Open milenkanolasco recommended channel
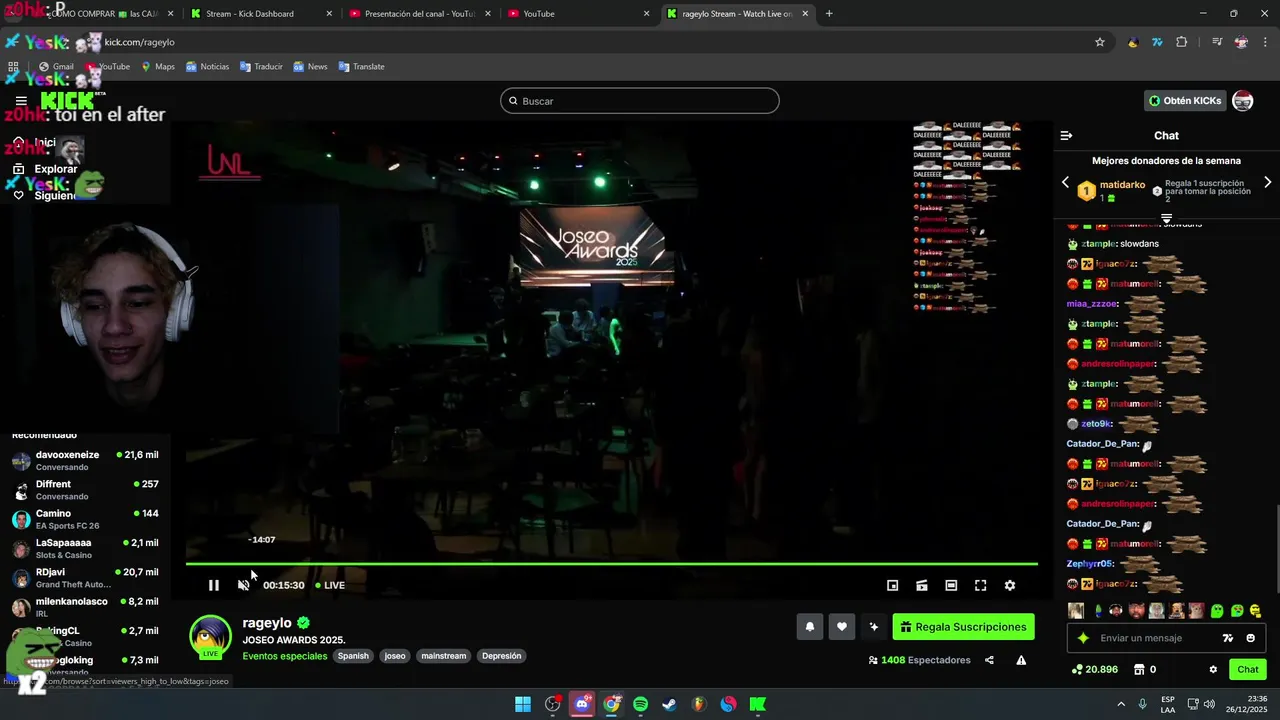The height and width of the screenshot is (720, 1280). 86,607
